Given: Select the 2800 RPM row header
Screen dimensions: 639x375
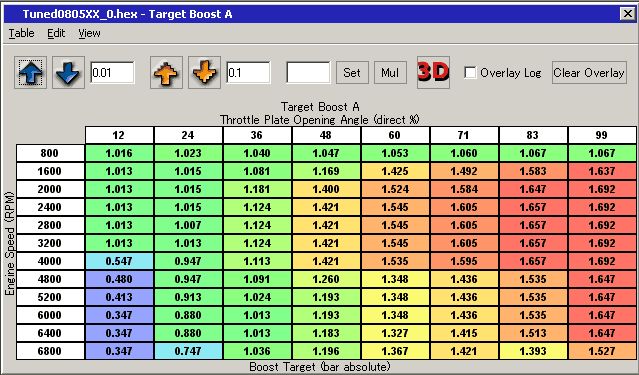Looking at the screenshot, I should 50,225.
